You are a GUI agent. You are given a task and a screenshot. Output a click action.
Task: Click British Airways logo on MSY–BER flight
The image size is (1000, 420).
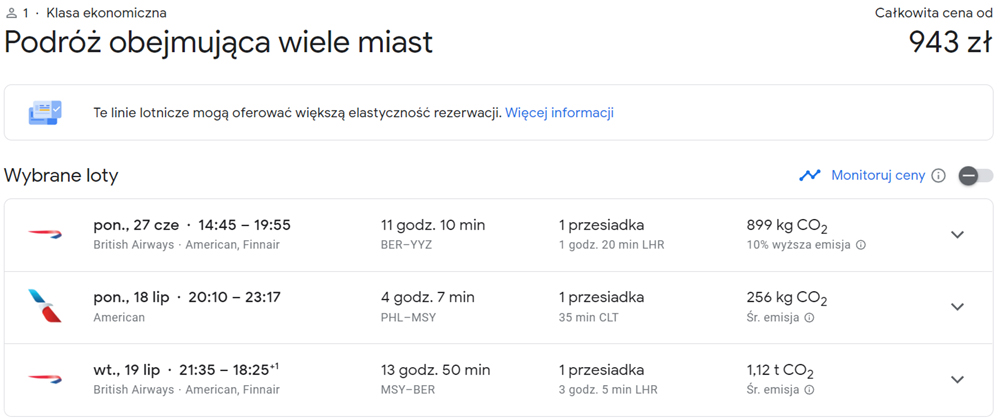45,379
